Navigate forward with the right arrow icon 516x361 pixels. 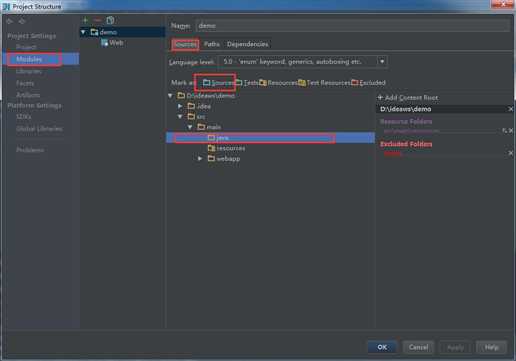[x=22, y=21]
